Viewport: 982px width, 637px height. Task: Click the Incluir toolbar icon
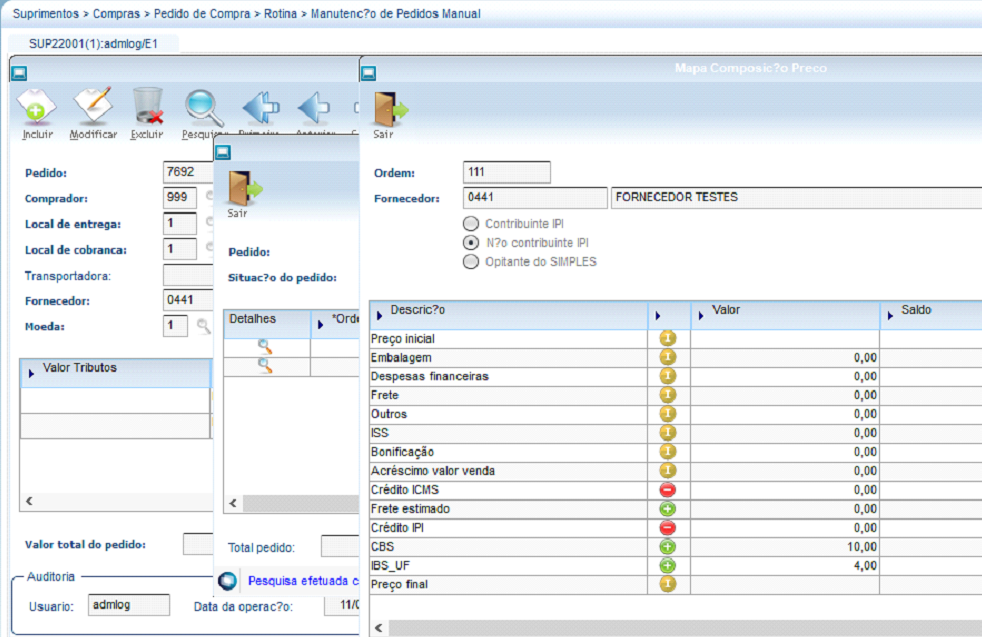coord(36,106)
